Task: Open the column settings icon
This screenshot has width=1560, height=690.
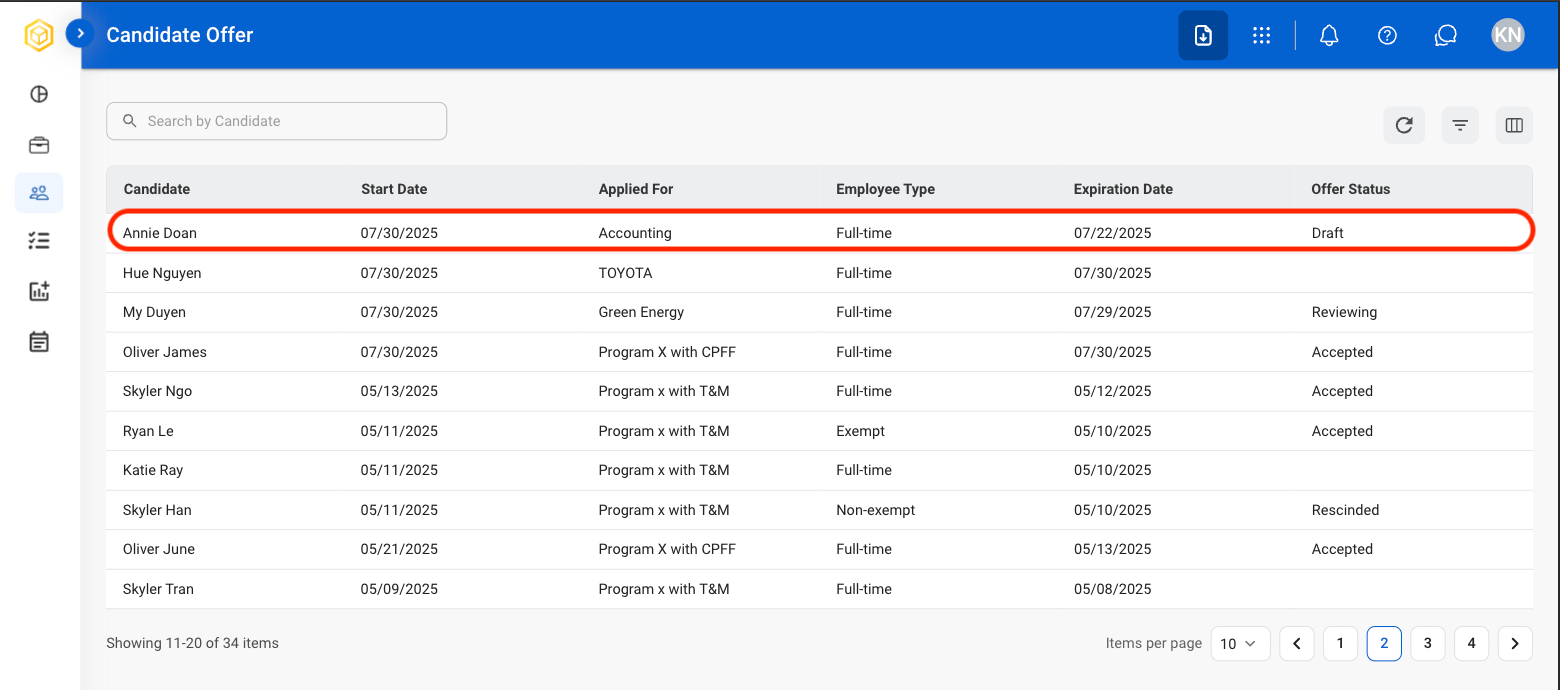Action: click(x=1514, y=125)
